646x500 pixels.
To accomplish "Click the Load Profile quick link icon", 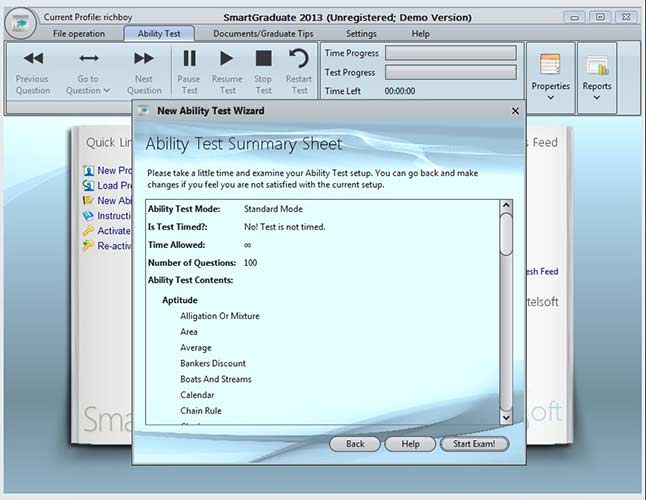I will [x=89, y=185].
